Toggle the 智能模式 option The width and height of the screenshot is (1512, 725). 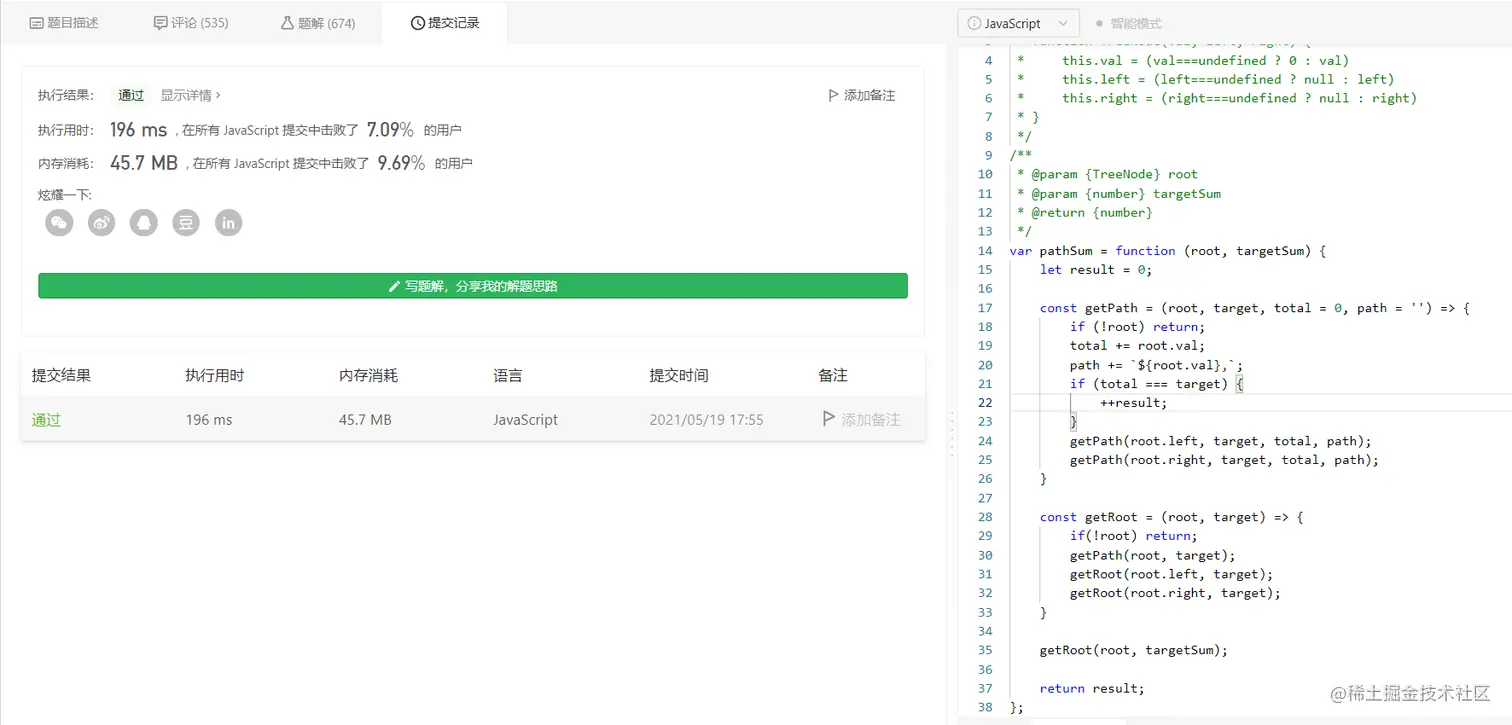[1129, 23]
